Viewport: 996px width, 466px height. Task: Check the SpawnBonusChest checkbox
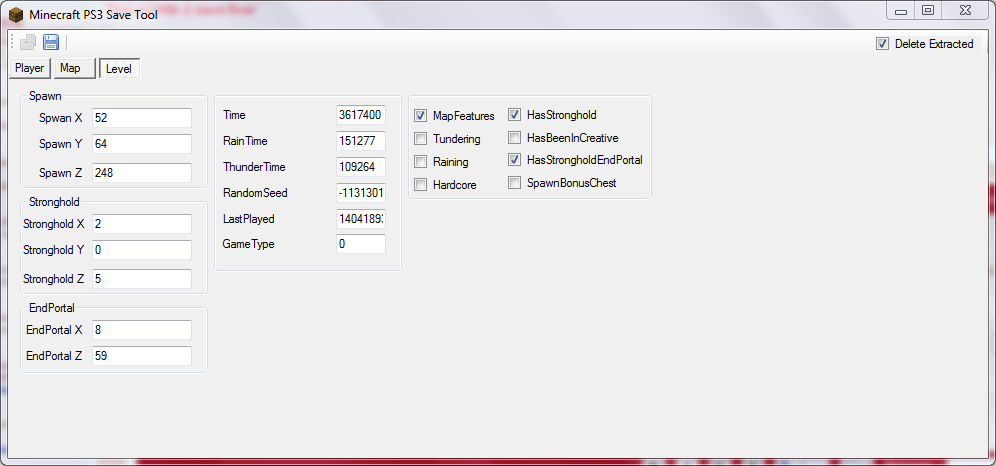coord(515,183)
